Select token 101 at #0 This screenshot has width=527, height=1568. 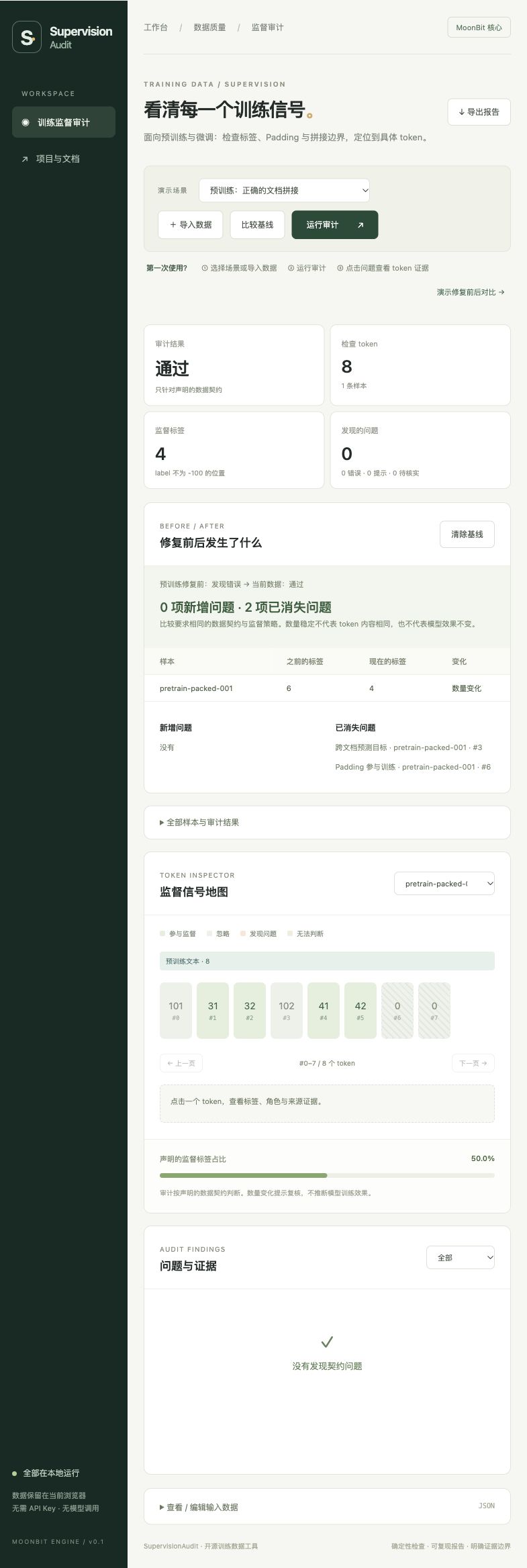click(176, 1011)
